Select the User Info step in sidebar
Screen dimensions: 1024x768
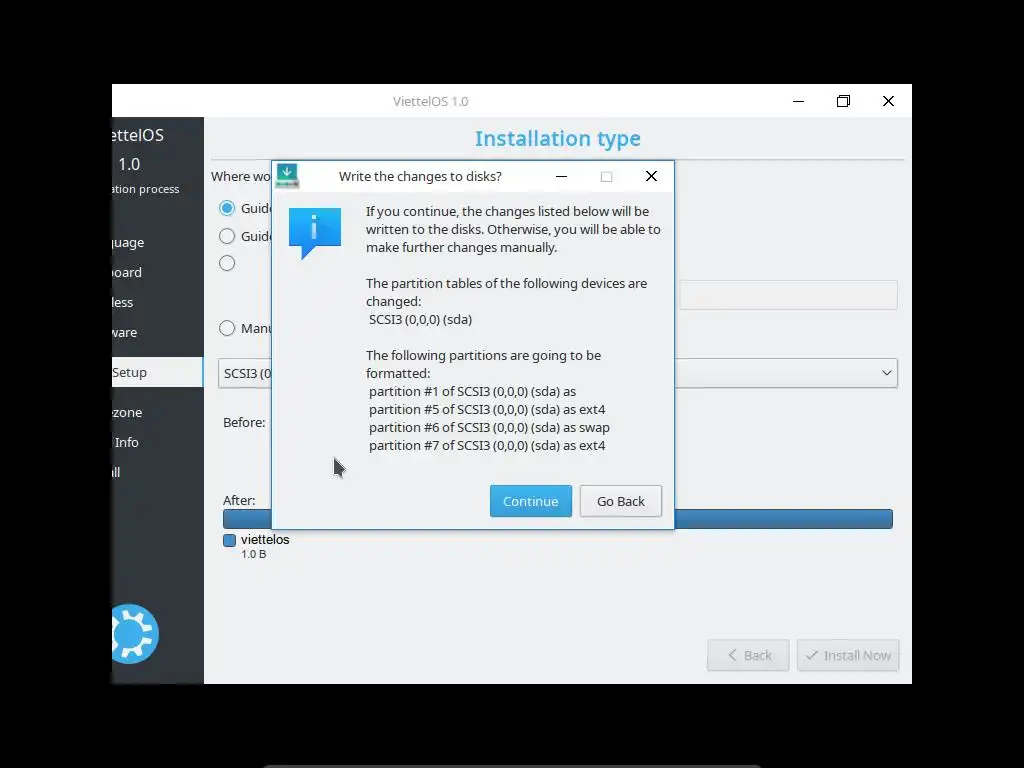coord(125,442)
